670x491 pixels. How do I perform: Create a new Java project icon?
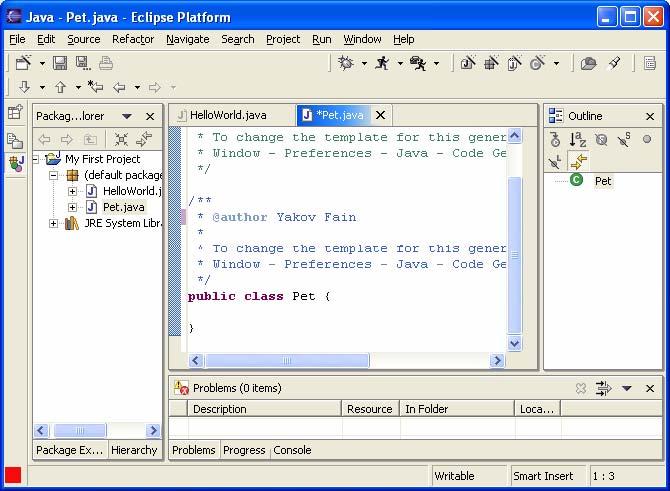(468, 63)
